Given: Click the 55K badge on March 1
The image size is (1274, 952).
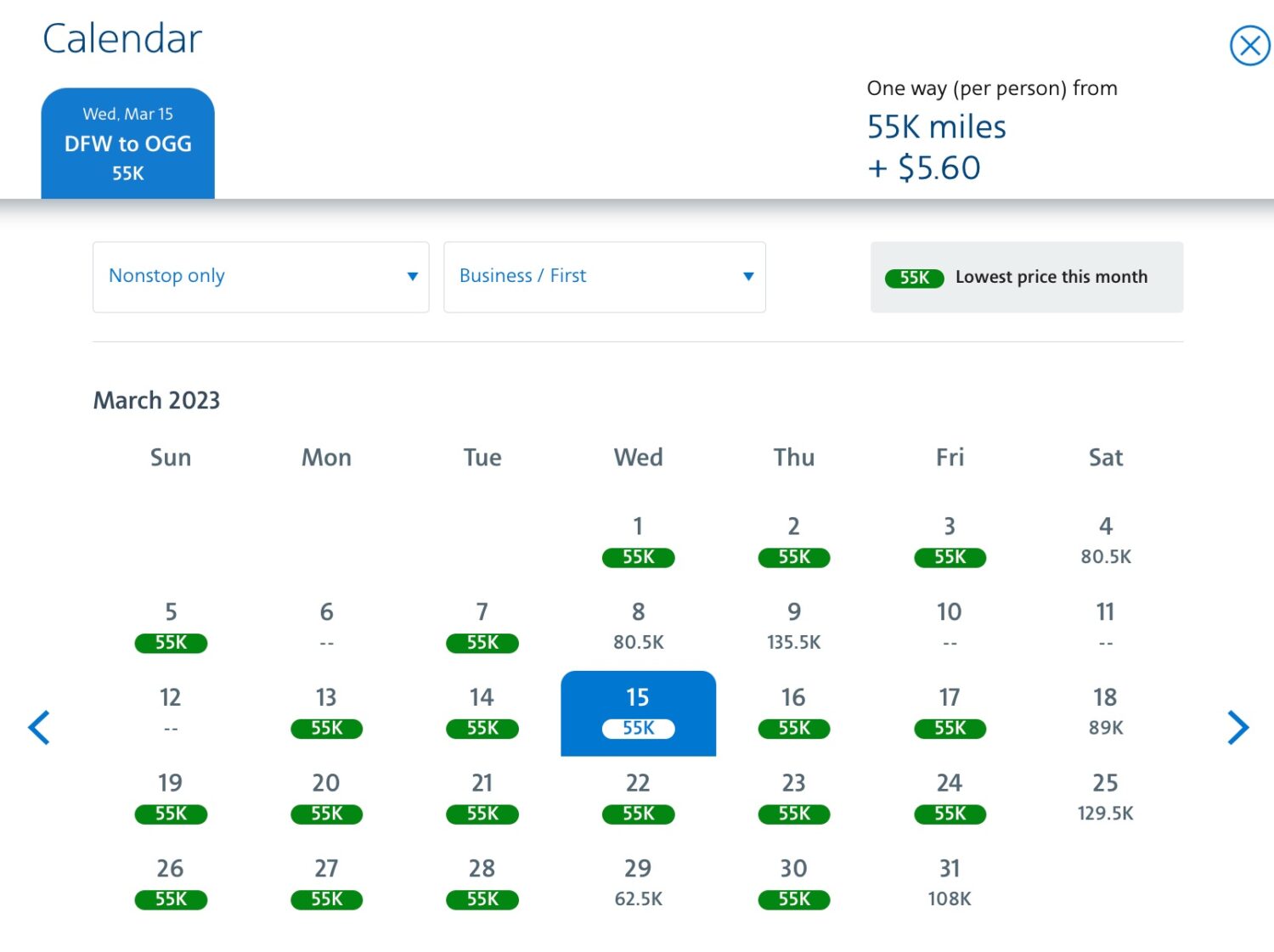Looking at the screenshot, I should click(638, 557).
